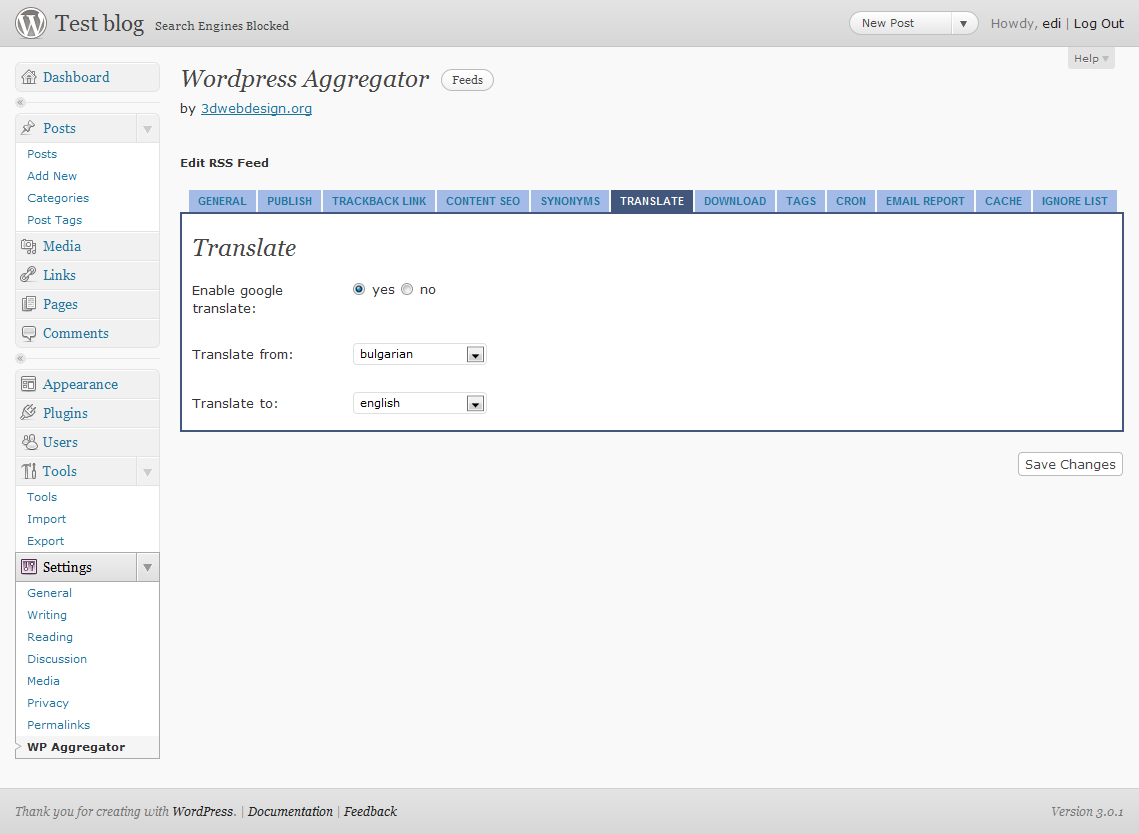Switch to the Ignore List tab
The image size is (1139, 834).
[1075, 201]
